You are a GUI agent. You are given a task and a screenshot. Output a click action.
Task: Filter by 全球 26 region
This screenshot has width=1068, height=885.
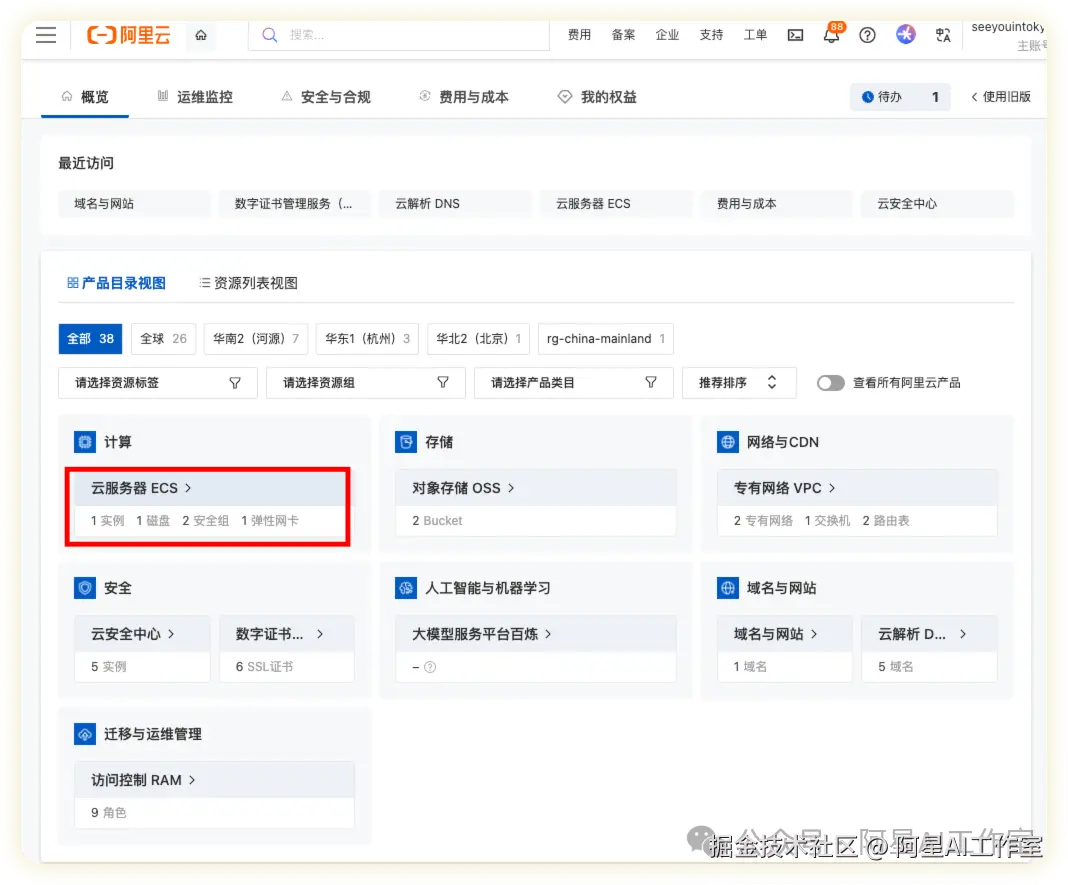pyautogui.click(x=163, y=339)
